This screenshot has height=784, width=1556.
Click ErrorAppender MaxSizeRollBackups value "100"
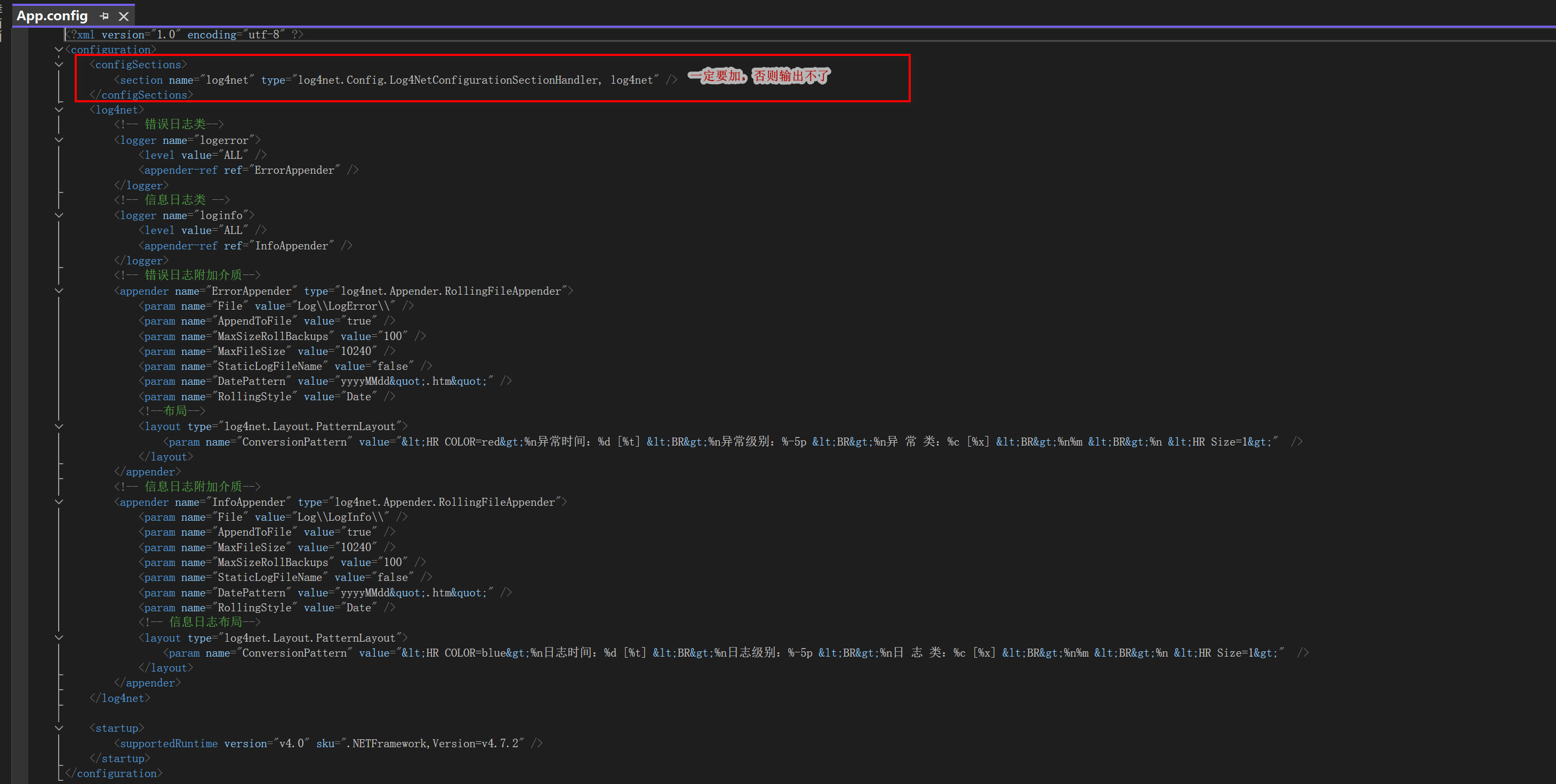[x=392, y=336]
